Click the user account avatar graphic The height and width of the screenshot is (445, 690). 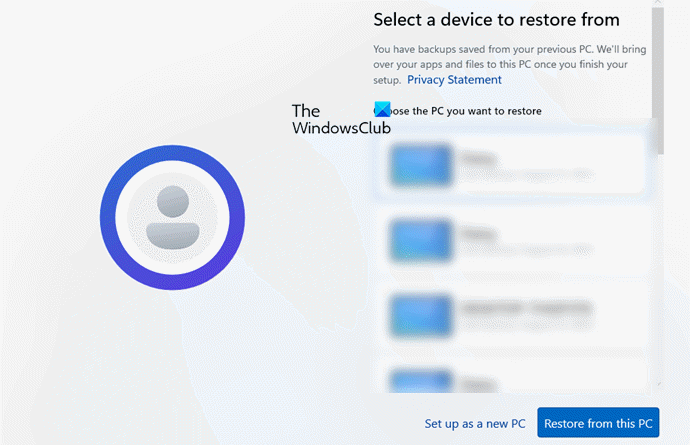point(172,217)
